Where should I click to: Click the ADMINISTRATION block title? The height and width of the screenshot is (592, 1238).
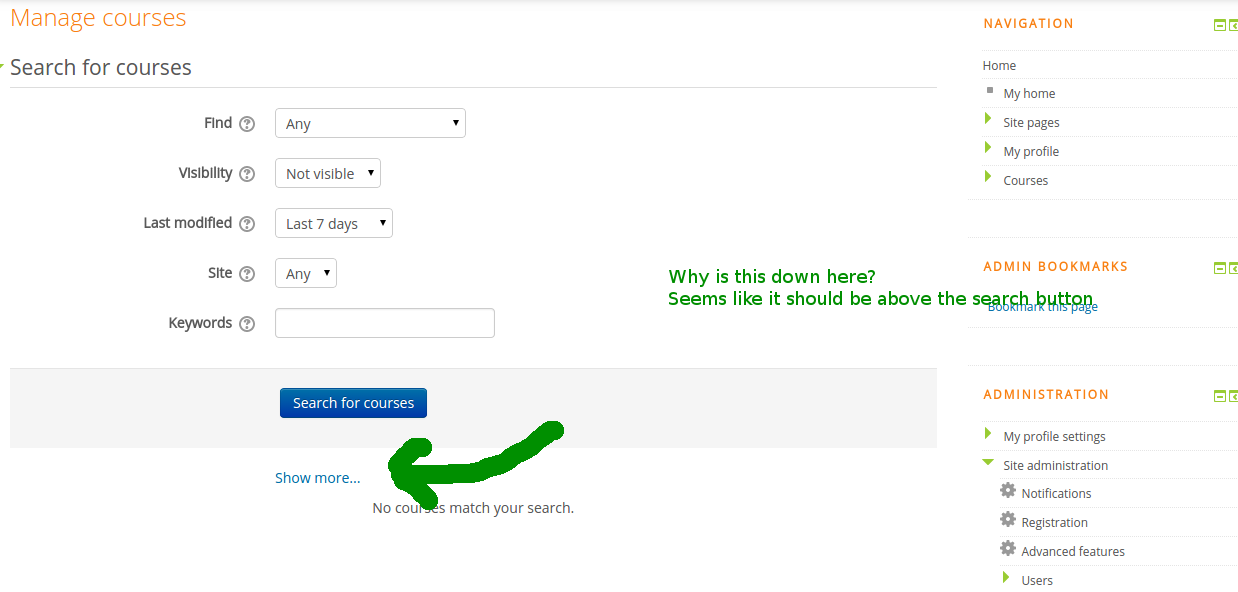pos(1046,395)
